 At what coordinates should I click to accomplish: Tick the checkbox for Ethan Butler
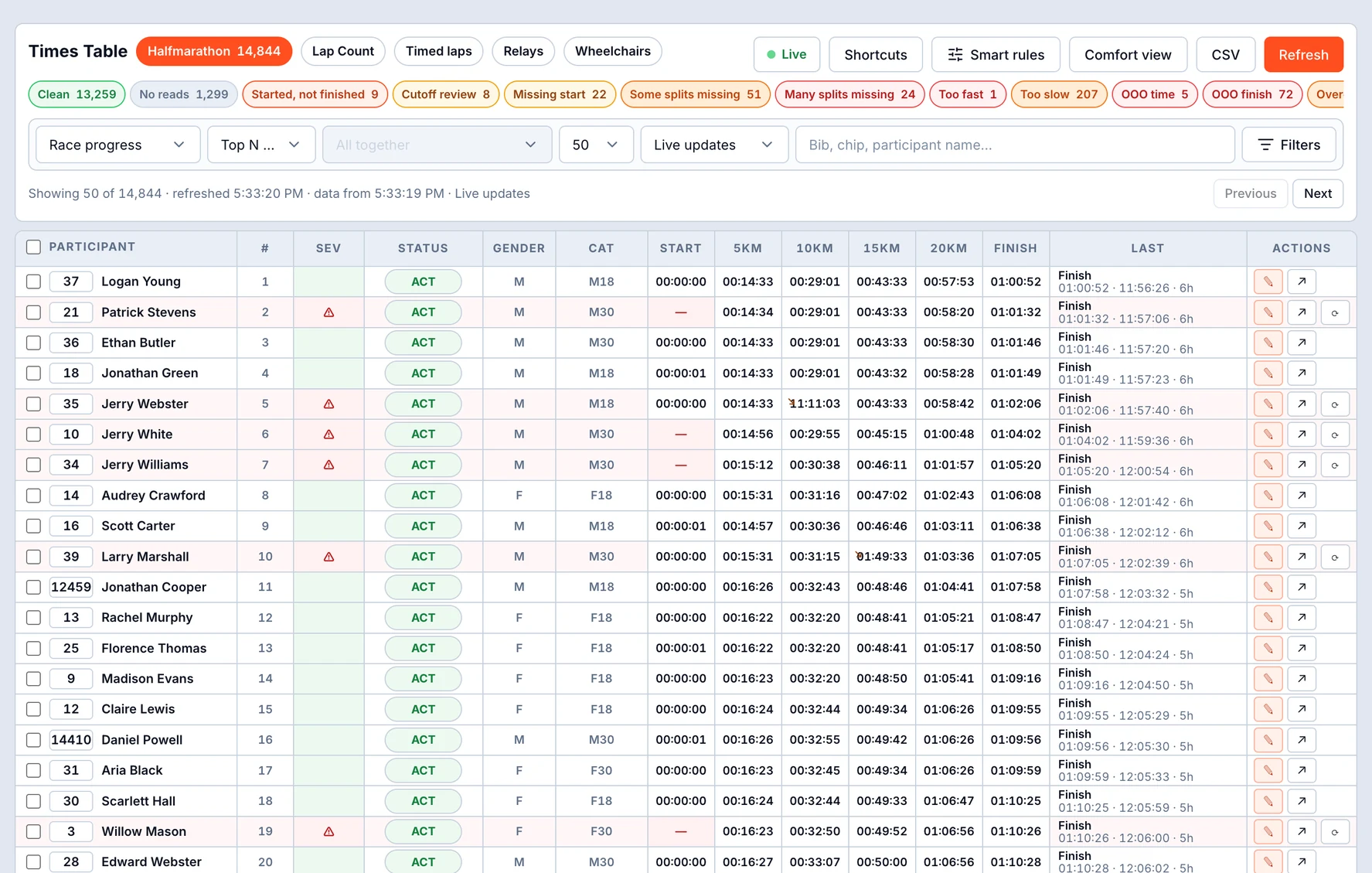33,343
